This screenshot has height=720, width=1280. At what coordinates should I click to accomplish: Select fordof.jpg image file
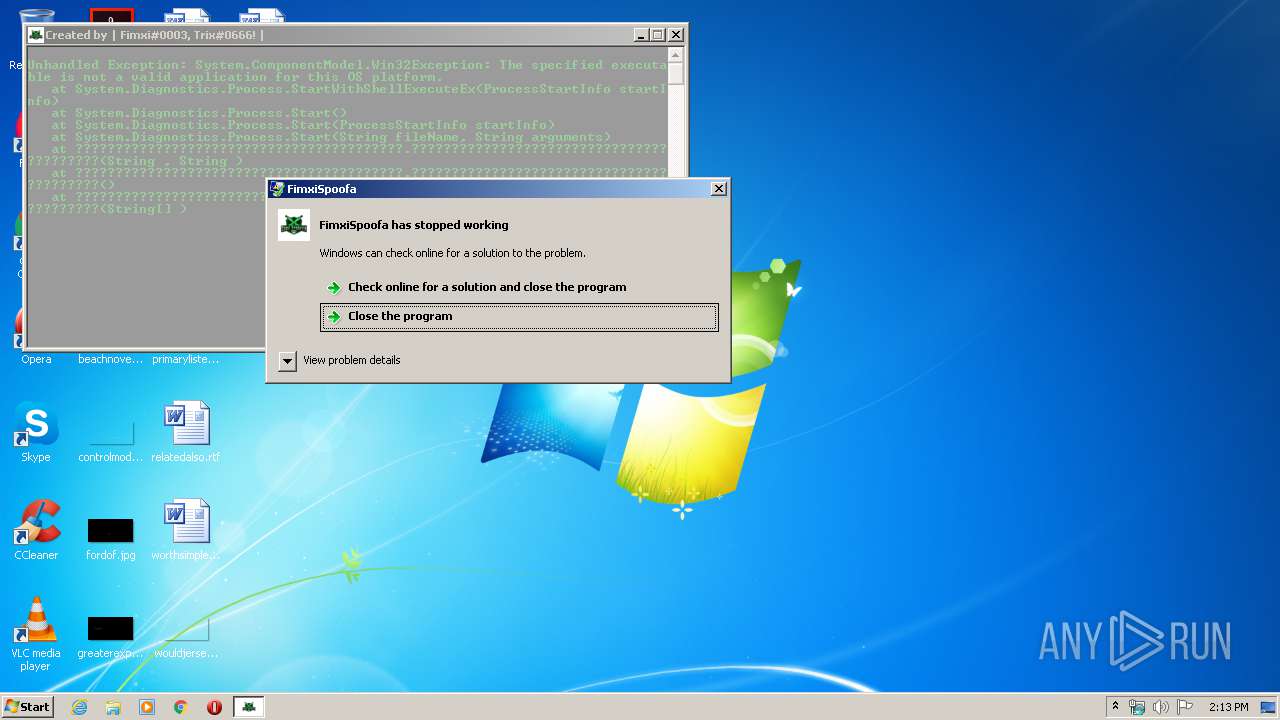pos(111,538)
